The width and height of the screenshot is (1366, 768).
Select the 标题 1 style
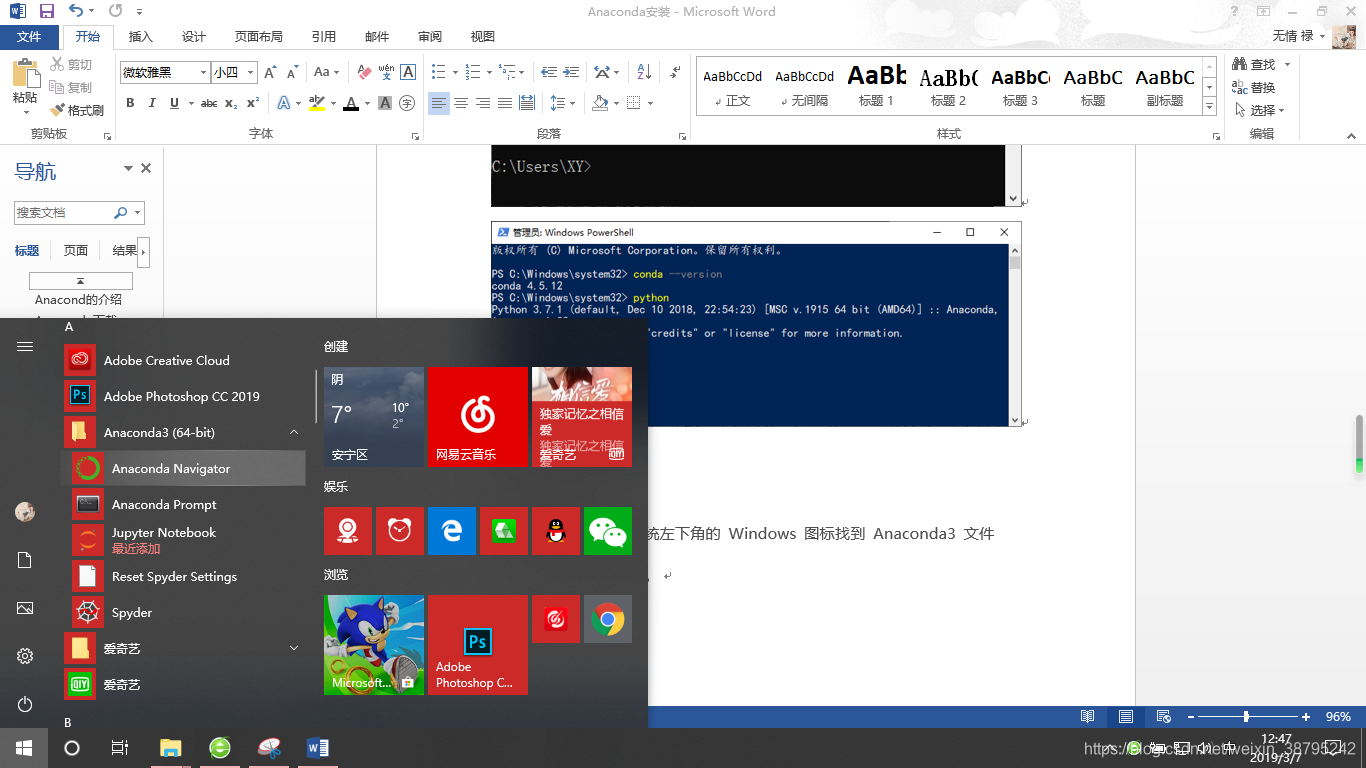(877, 86)
